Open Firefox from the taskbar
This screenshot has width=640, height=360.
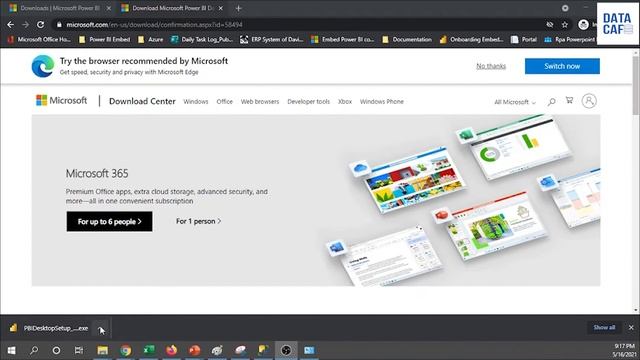click(172, 350)
